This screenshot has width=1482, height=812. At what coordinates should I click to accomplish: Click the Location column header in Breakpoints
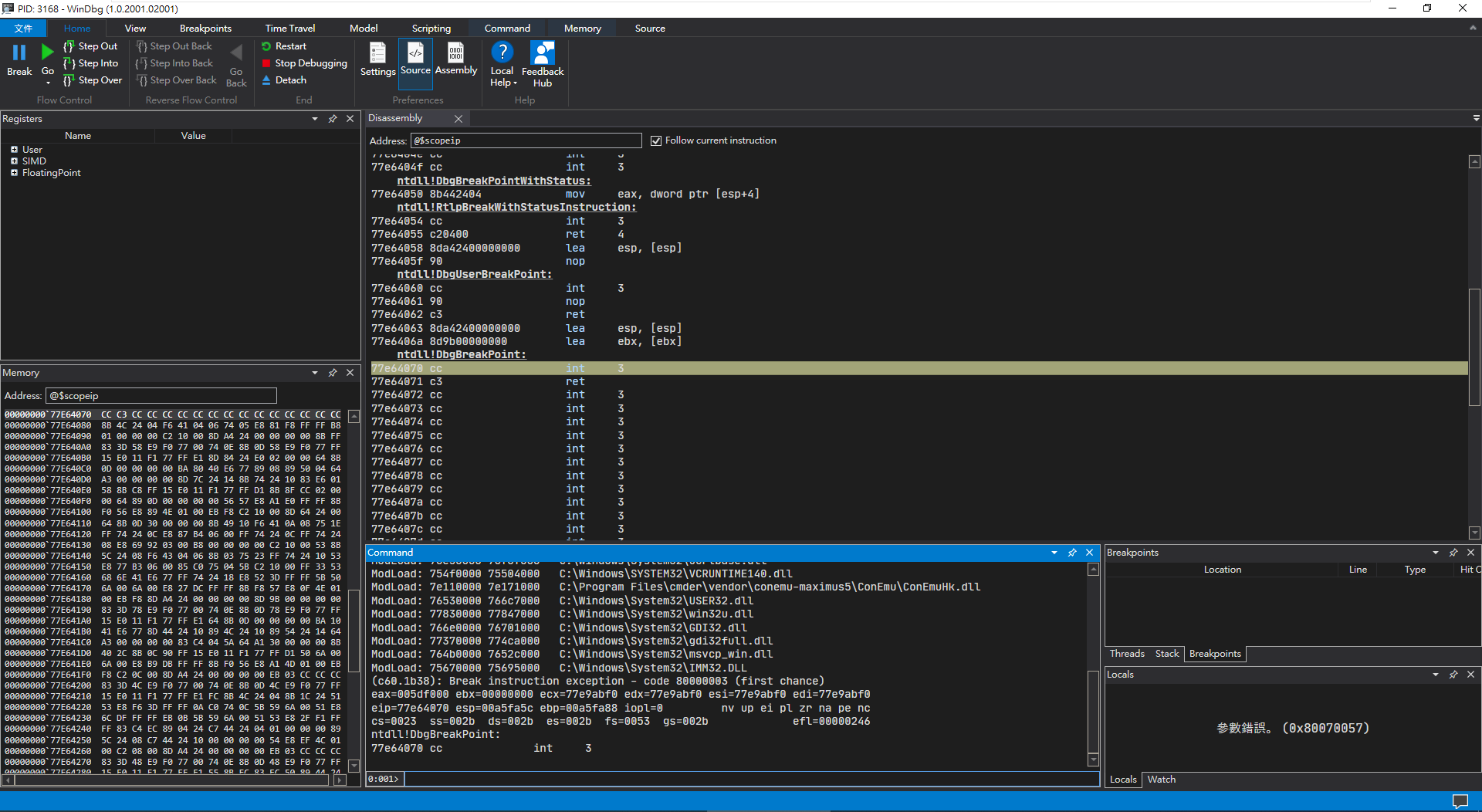click(x=1223, y=570)
